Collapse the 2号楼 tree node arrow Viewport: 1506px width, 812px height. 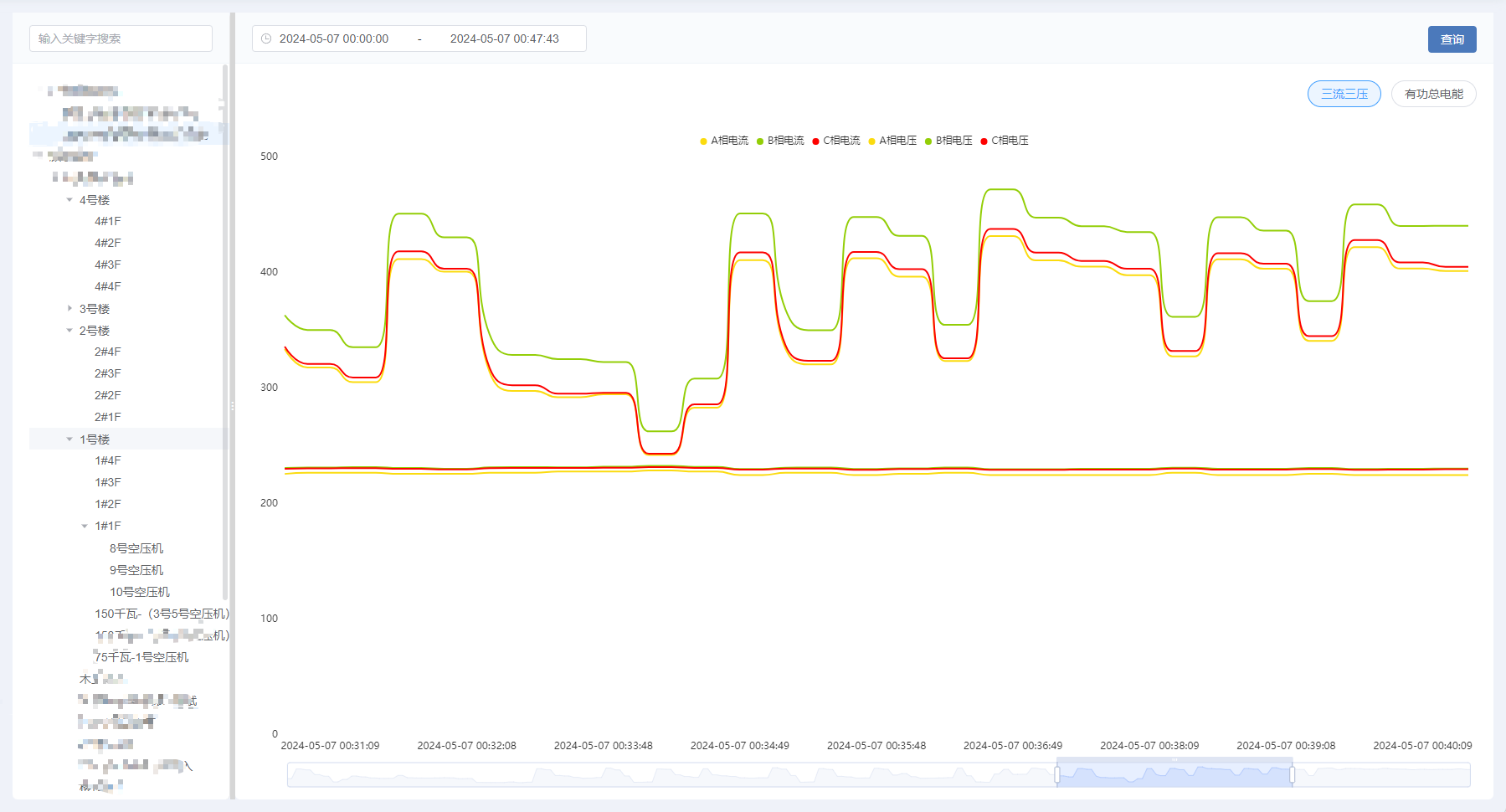pyautogui.click(x=69, y=331)
